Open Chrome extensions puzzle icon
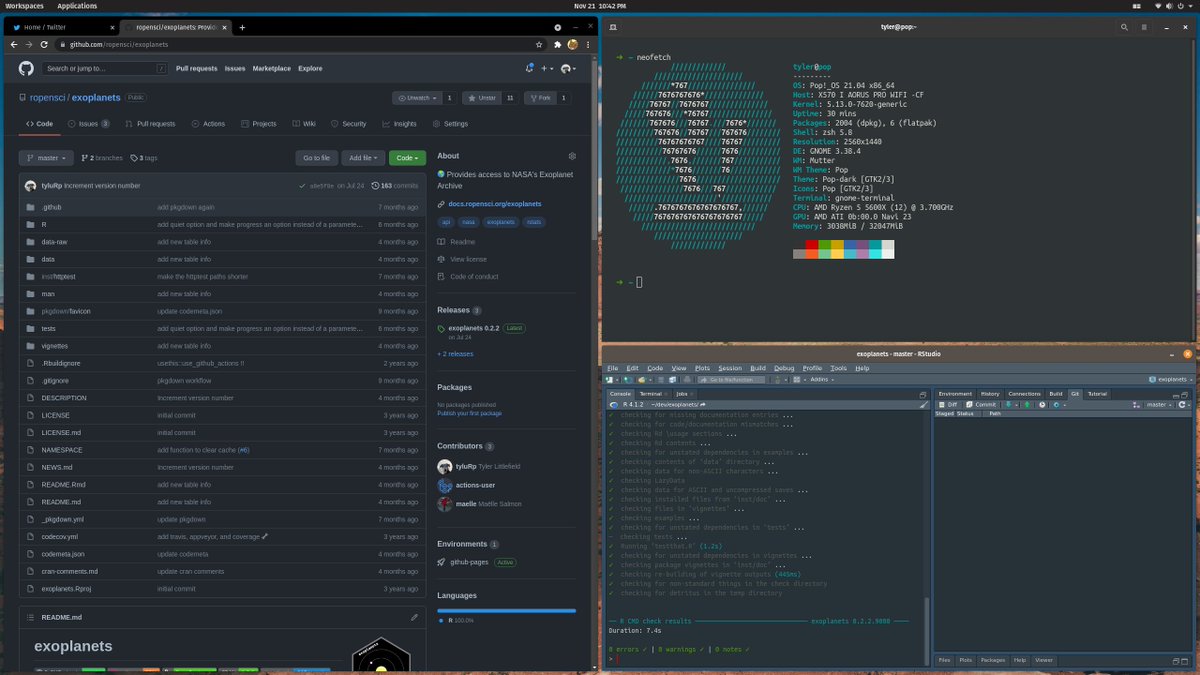The height and width of the screenshot is (675, 1200). pyautogui.click(x=557, y=45)
